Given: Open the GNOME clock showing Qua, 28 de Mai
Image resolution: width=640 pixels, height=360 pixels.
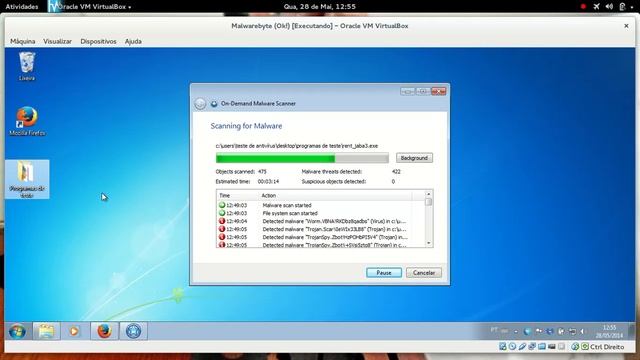Looking at the screenshot, I should click(x=320, y=7).
